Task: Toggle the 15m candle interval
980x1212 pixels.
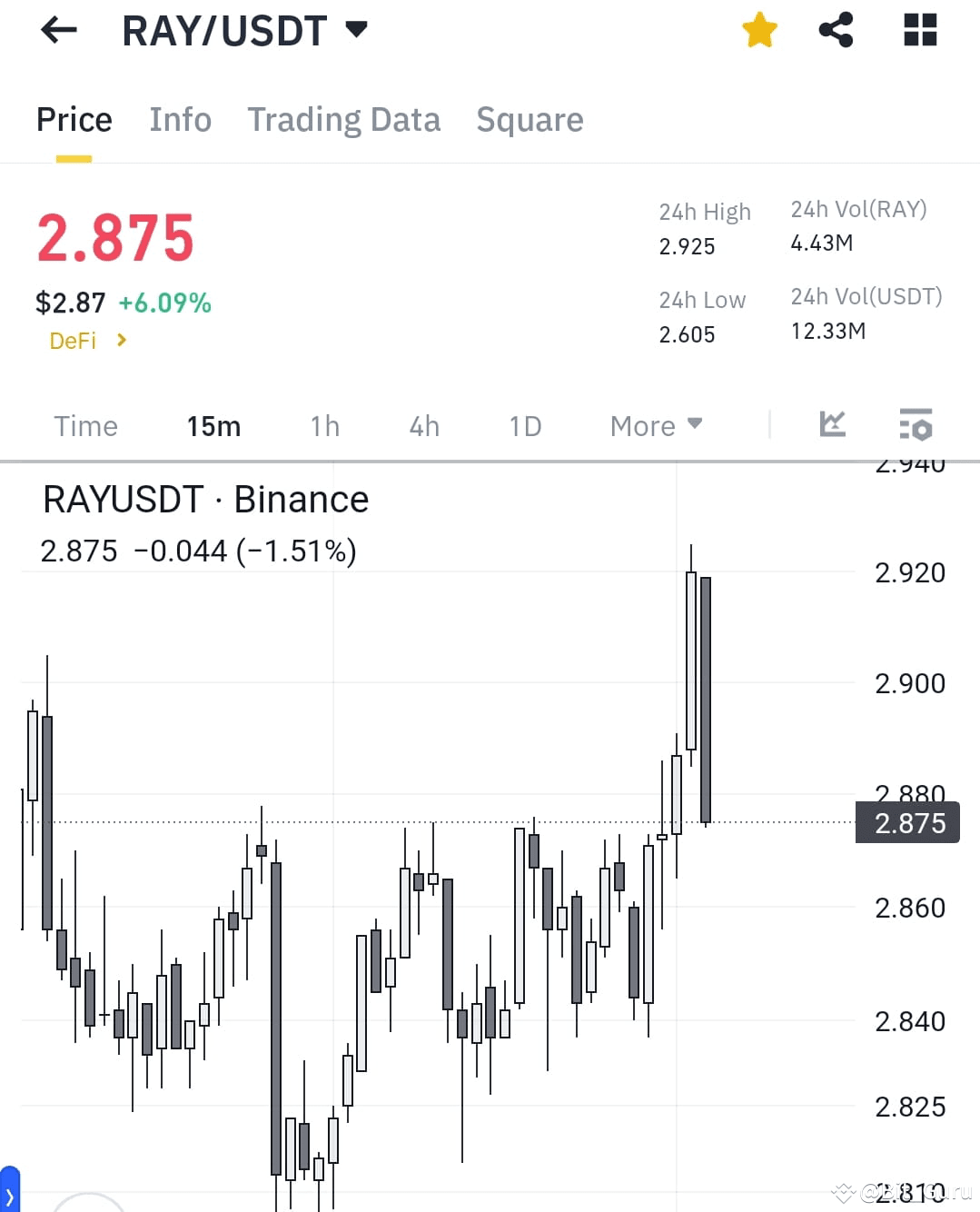Action: coord(213,425)
